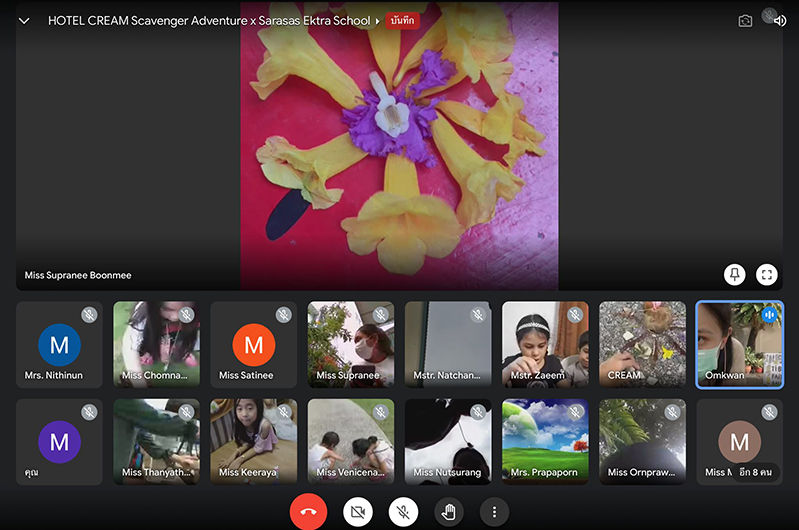Select the Mstr. Natchan... video tile
This screenshot has height=530, width=799.
448,344
